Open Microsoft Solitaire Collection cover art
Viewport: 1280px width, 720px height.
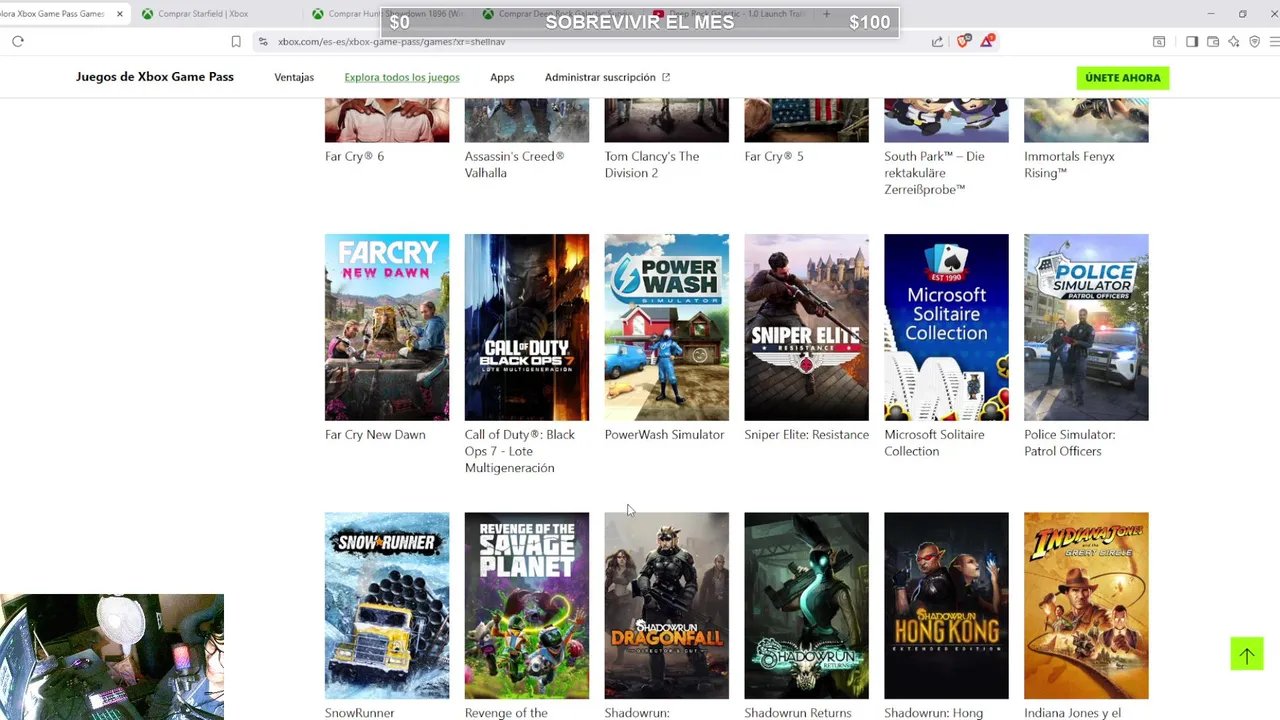click(x=946, y=327)
